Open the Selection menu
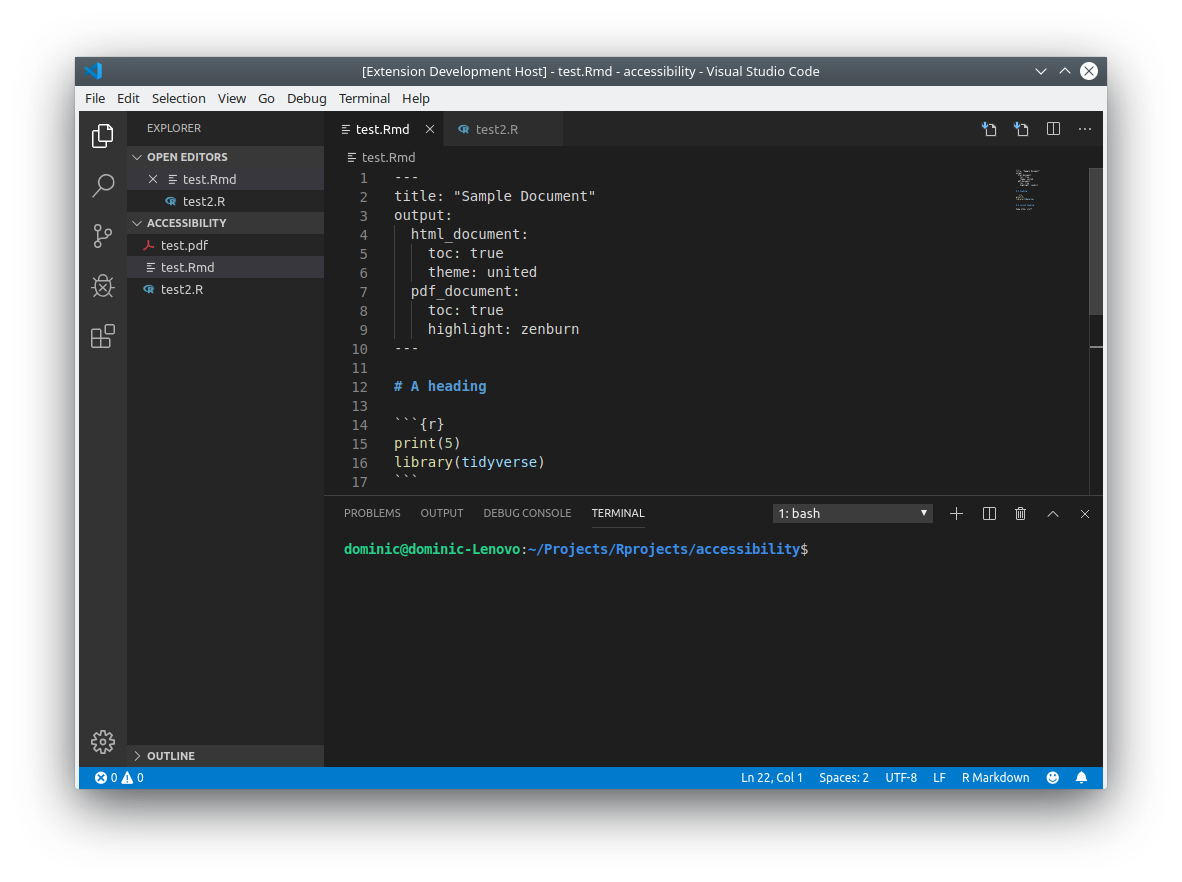Image resolution: width=1182 pixels, height=882 pixels. [179, 99]
